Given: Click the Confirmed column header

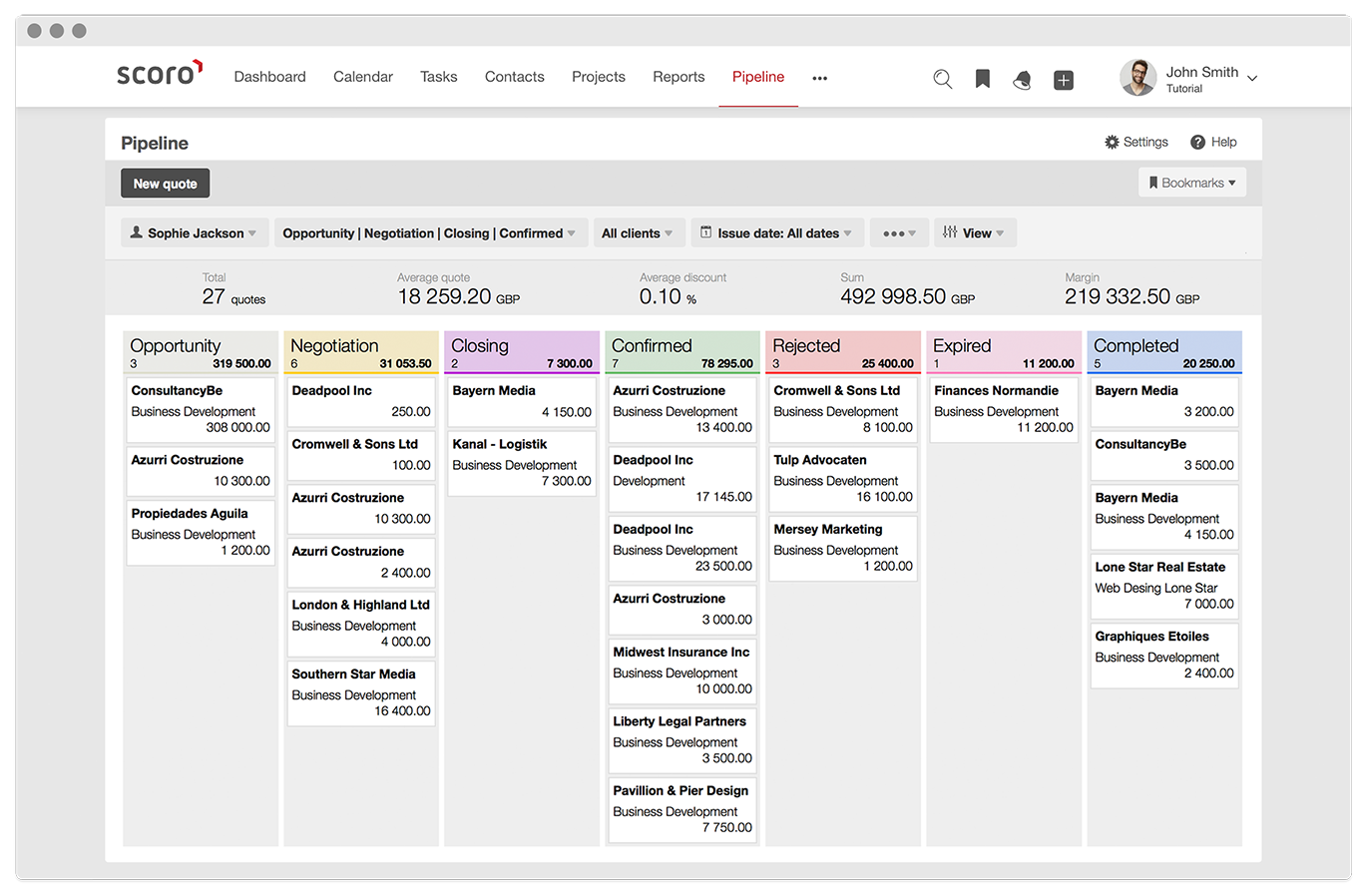Looking at the screenshot, I should 682,352.
